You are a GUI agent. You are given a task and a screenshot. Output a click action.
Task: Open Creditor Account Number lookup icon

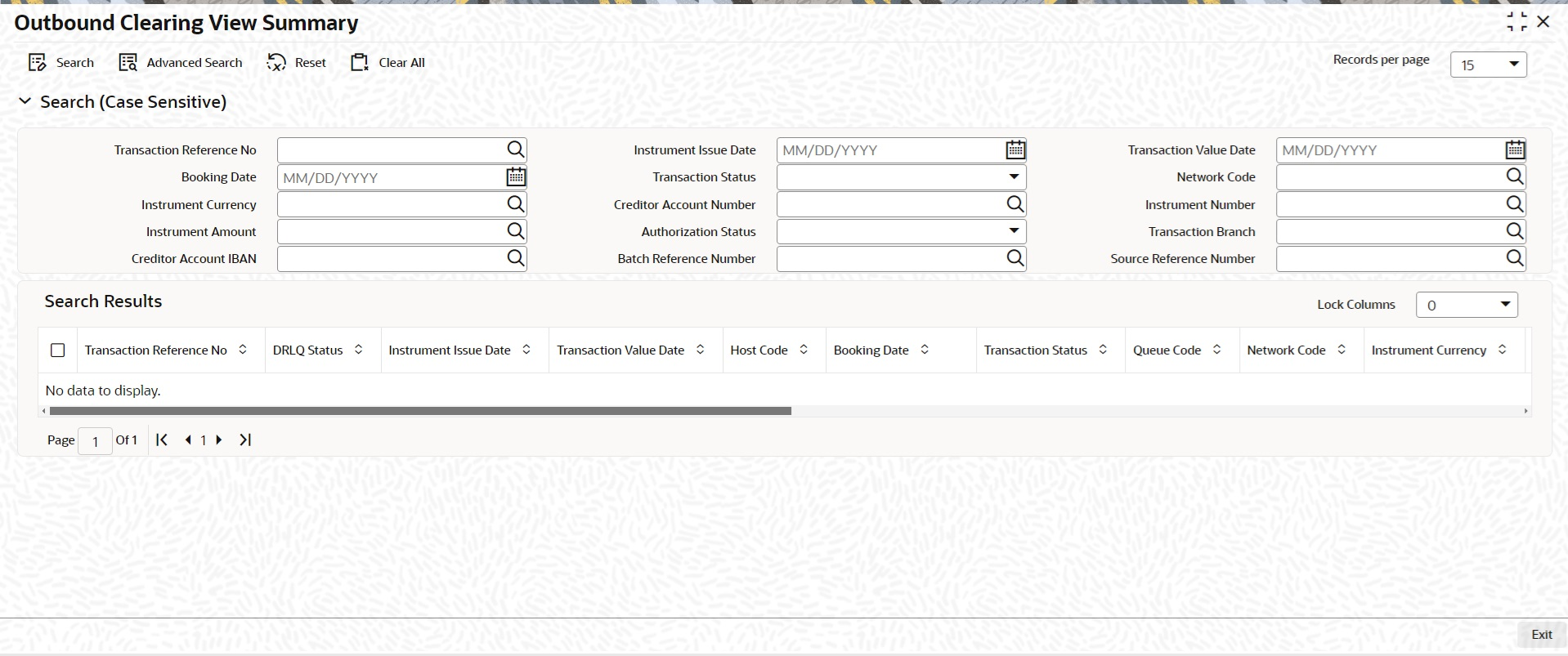click(x=1015, y=204)
